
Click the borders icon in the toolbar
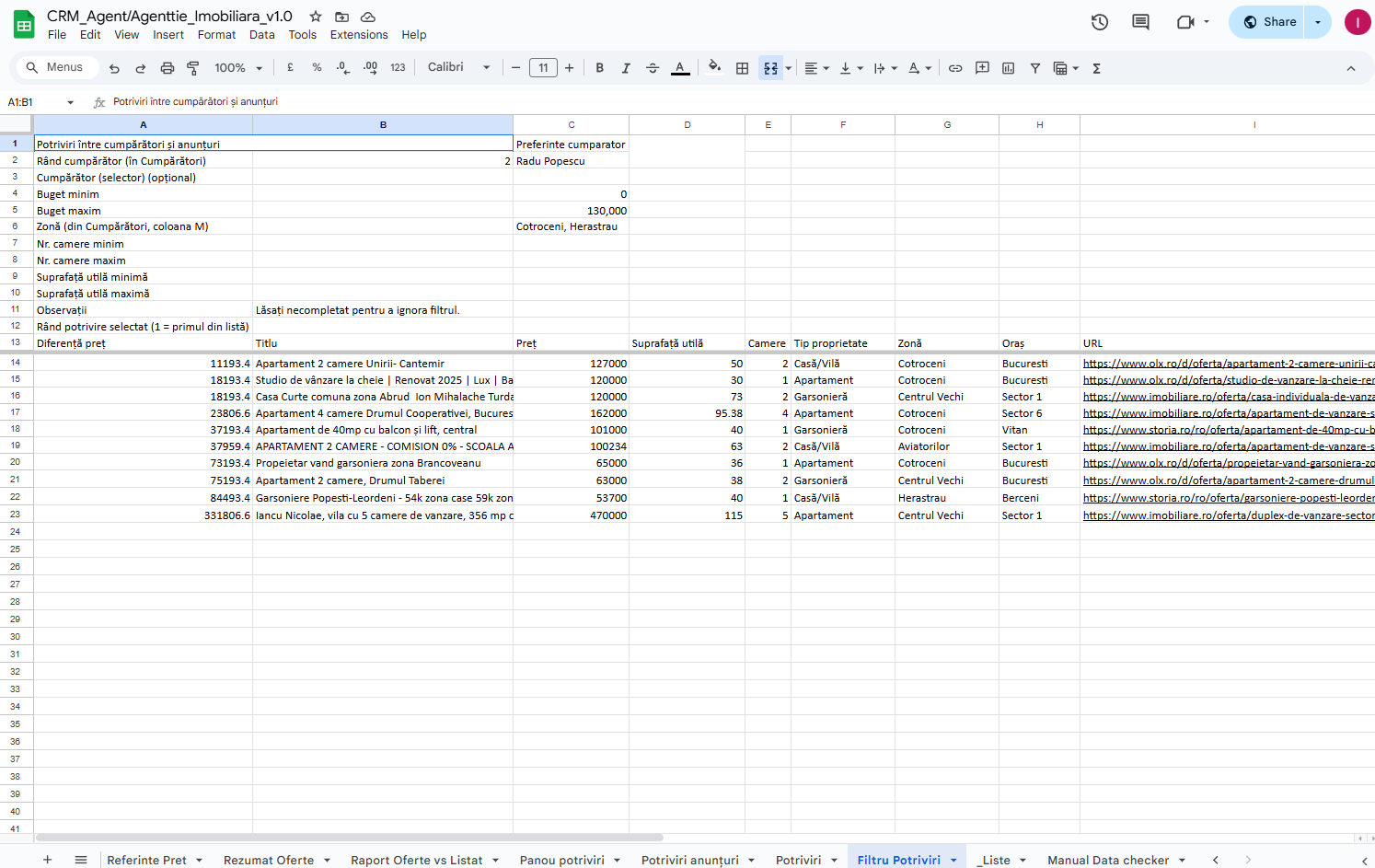click(x=742, y=67)
